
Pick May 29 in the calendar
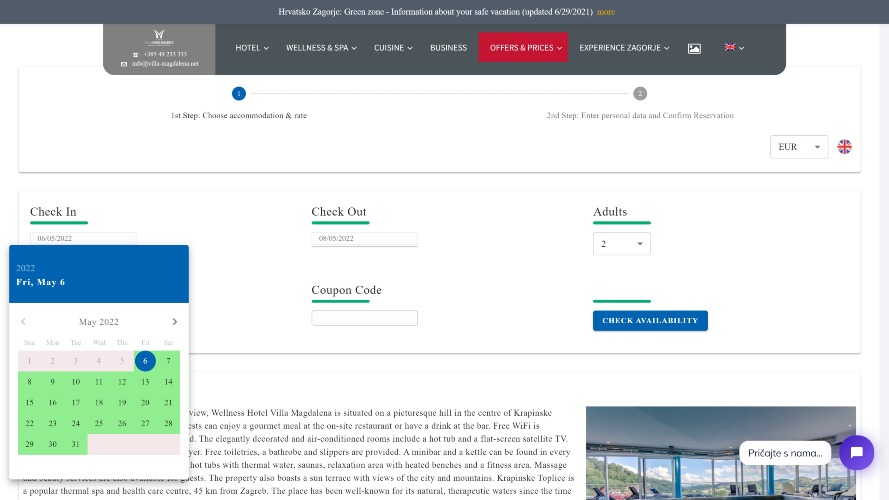coord(29,444)
